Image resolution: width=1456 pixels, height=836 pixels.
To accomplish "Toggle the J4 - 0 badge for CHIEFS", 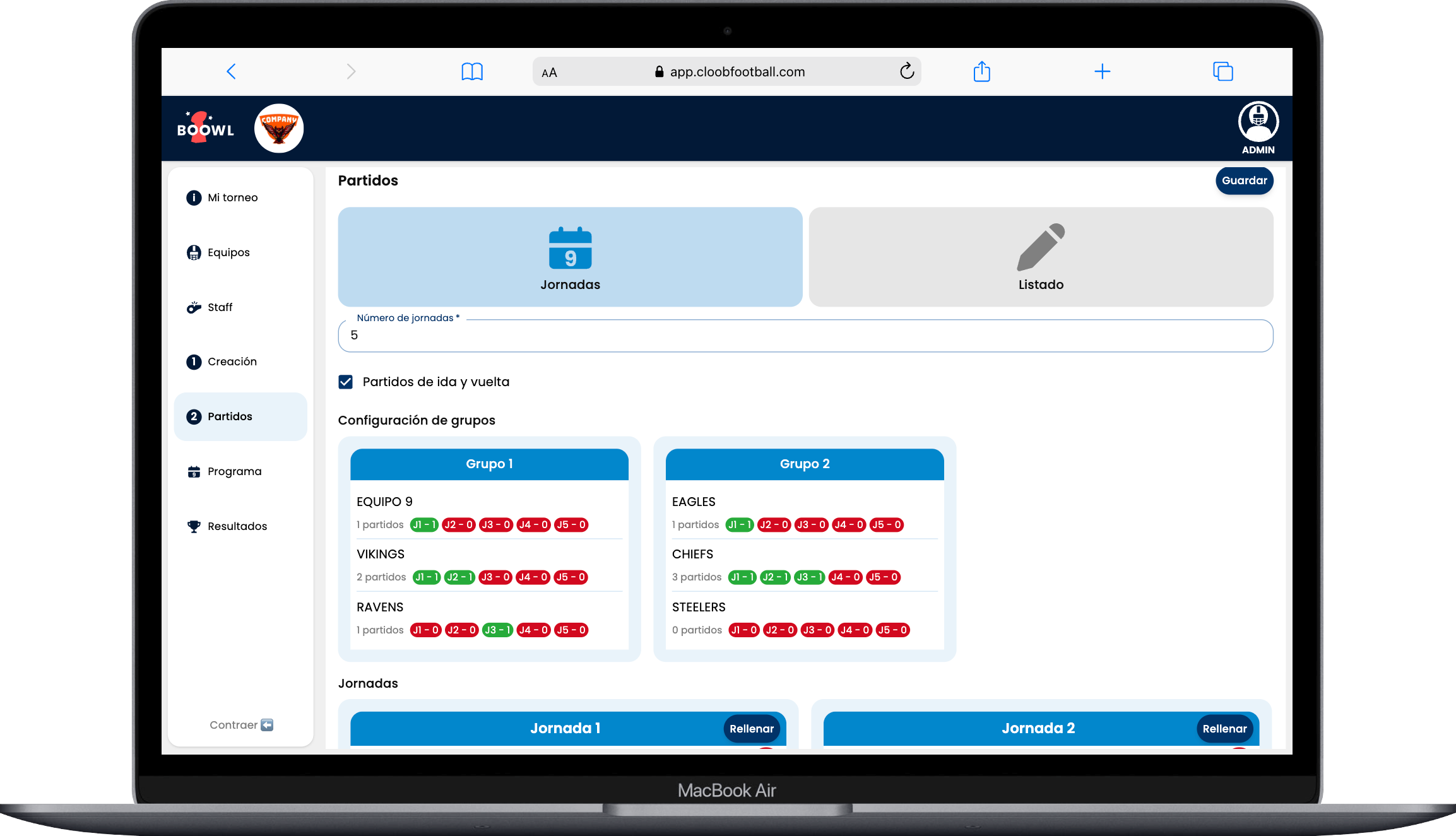I will pyautogui.click(x=845, y=577).
